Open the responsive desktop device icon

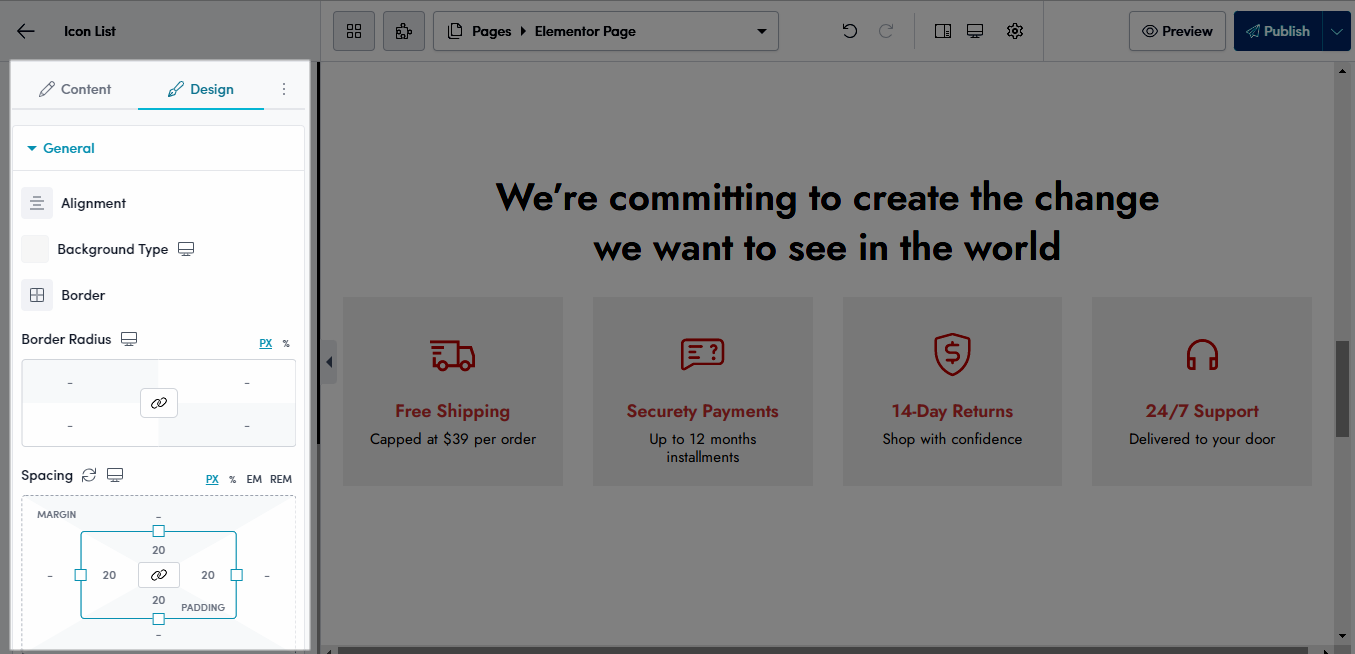click(975, 31)
